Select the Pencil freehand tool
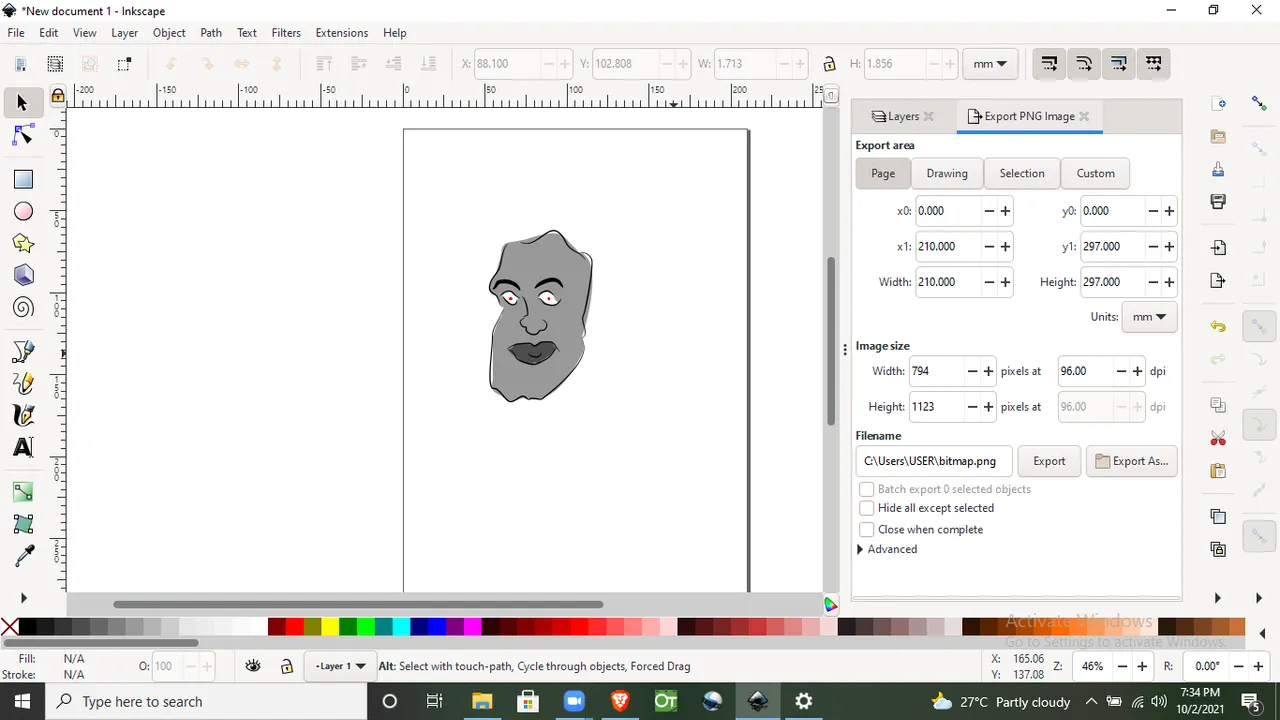 [x=23, y=383]
